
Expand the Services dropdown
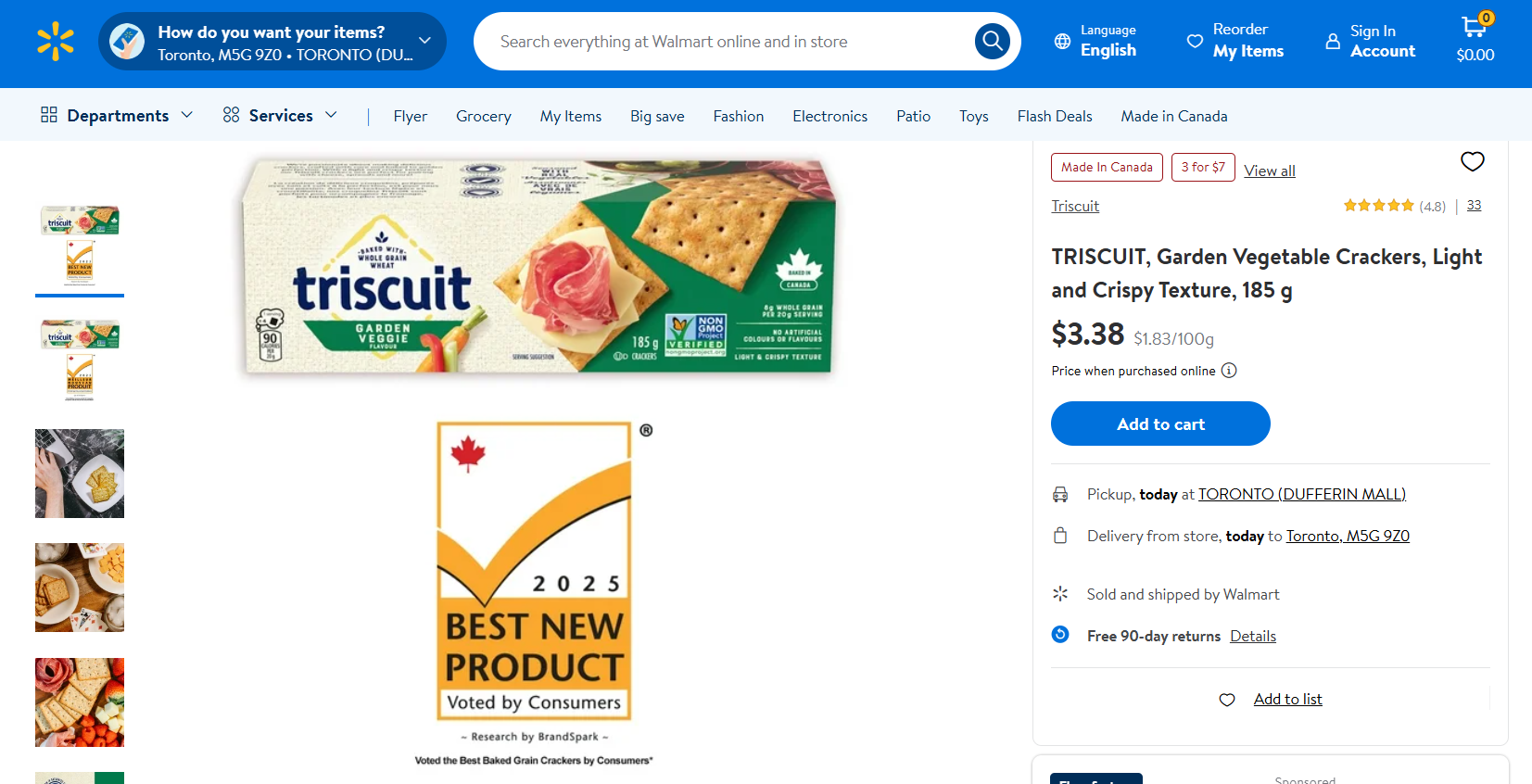(x=280, y=115)
